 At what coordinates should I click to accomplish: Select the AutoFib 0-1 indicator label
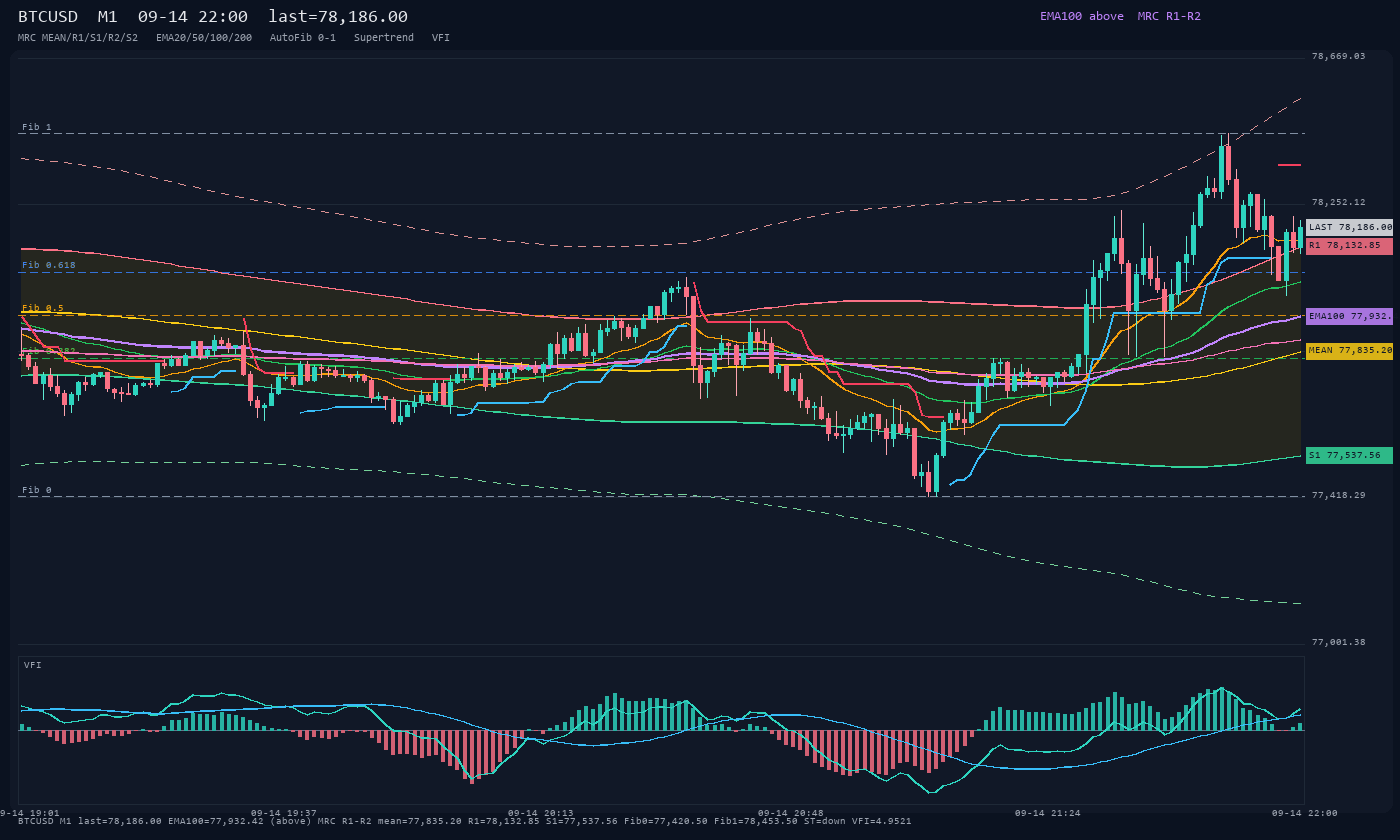pyautogui.click(x=303, y=37)
